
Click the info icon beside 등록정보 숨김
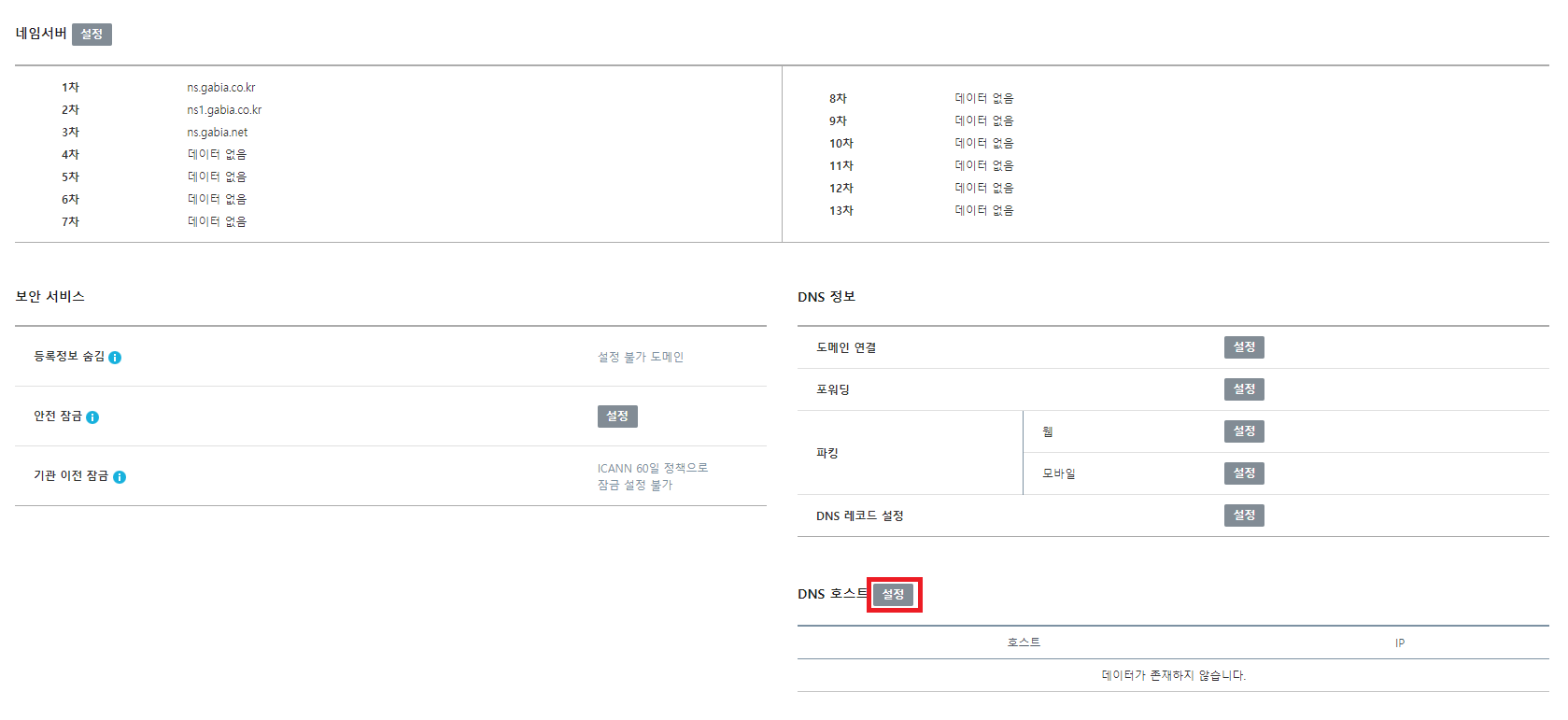click(115, 358)
